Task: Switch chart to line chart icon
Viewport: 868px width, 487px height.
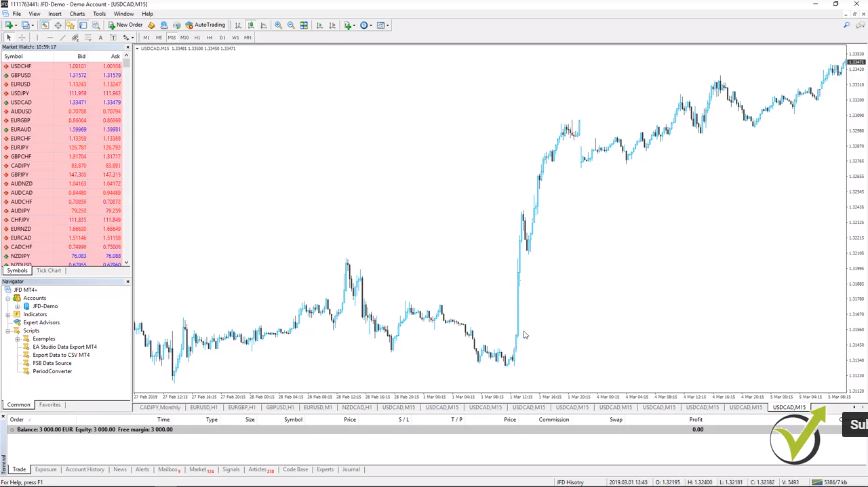Action: (x=264, y=25)
